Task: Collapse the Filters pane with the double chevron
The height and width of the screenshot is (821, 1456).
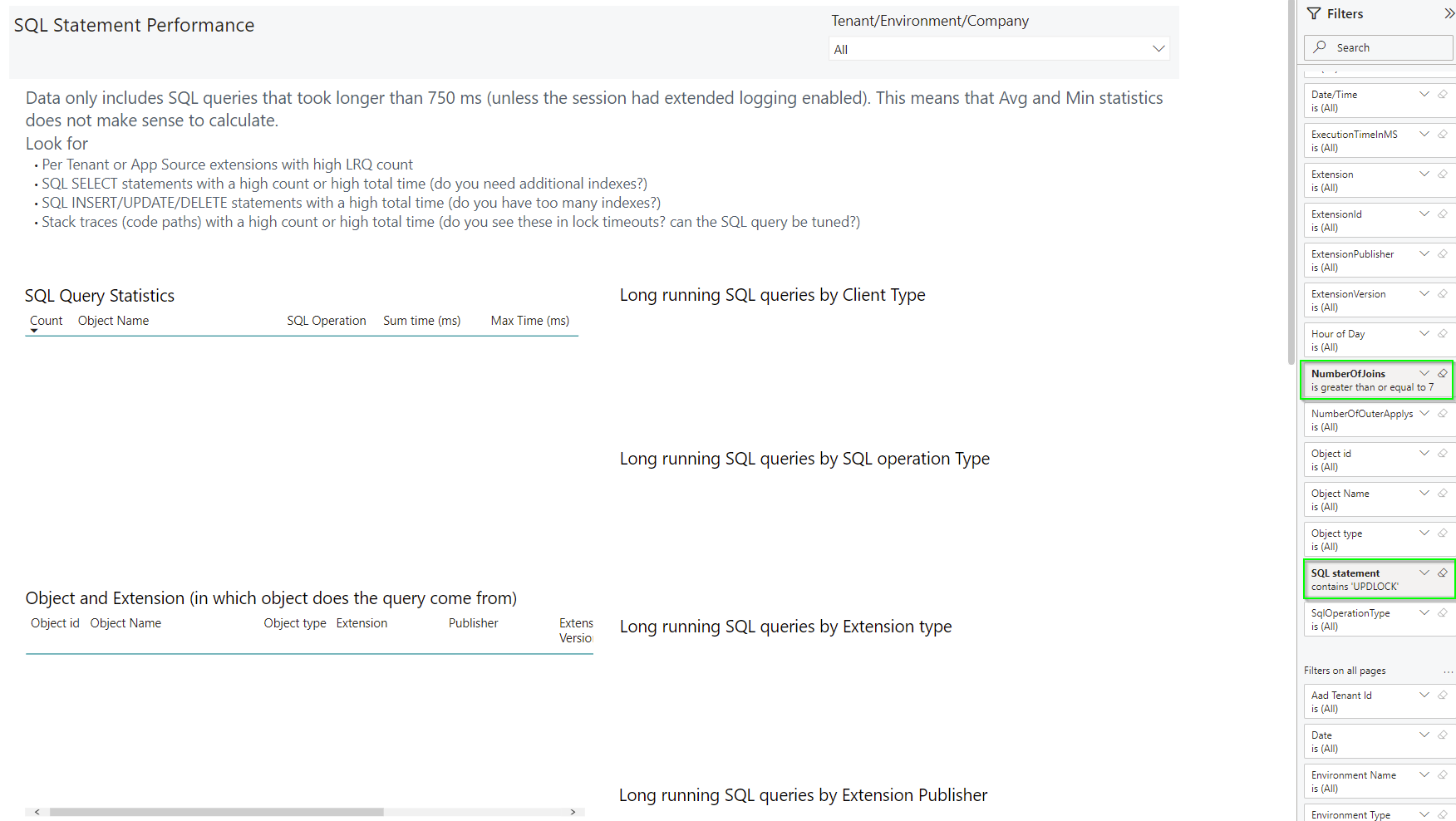Action: pyautogui.click(x=1449, y=12)
